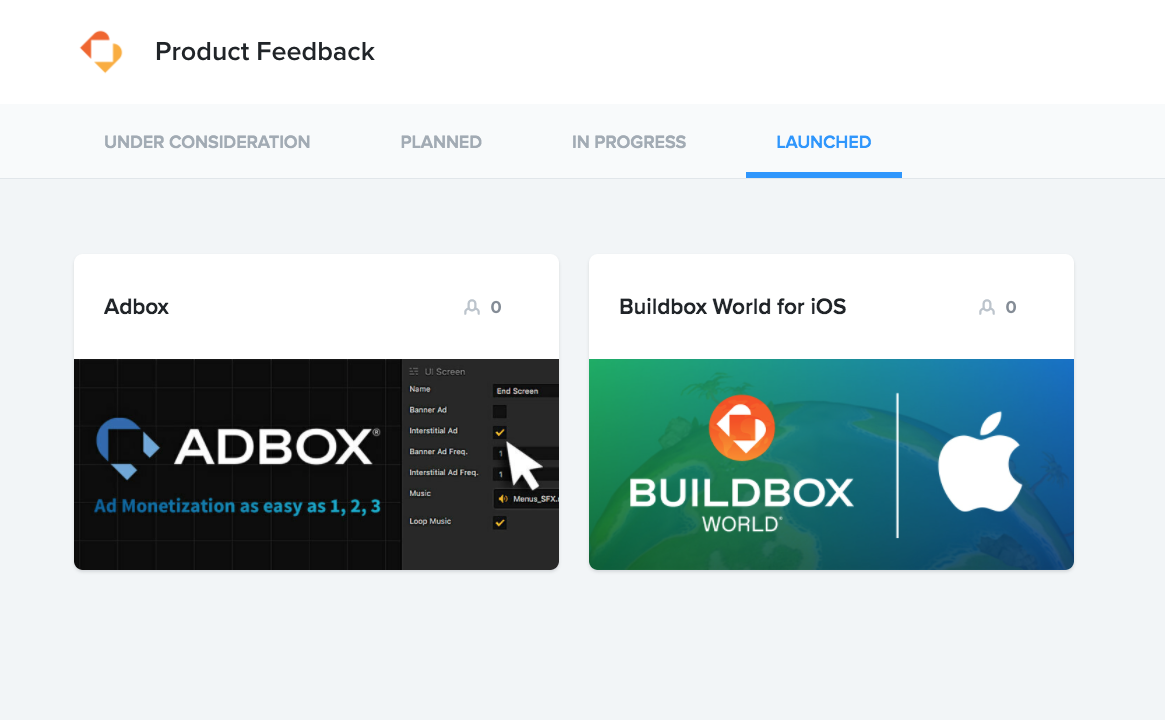The width and height of the screenshot is (1165, 720).
Task: Click the Buildbox World for iOS vote count
Action: pos(1010,307)
